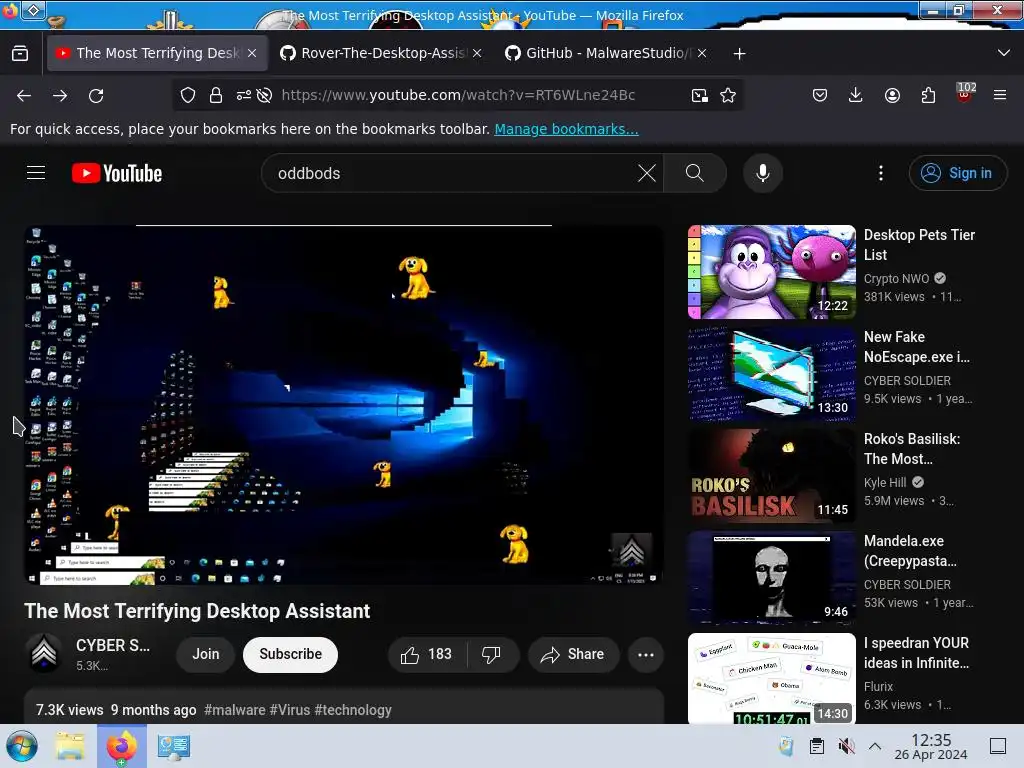Viewport: 1024px width, 768px height.
Task: Click the Manage bookmarks link
Action: (566, 129)
